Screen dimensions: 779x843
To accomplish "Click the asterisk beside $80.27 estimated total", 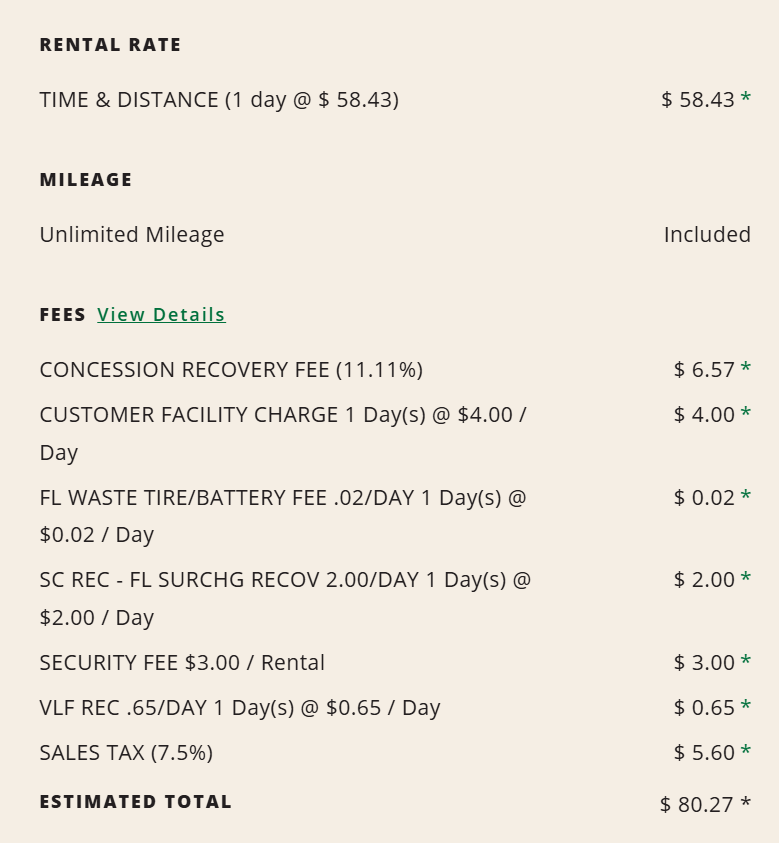I will coord(745,804).
